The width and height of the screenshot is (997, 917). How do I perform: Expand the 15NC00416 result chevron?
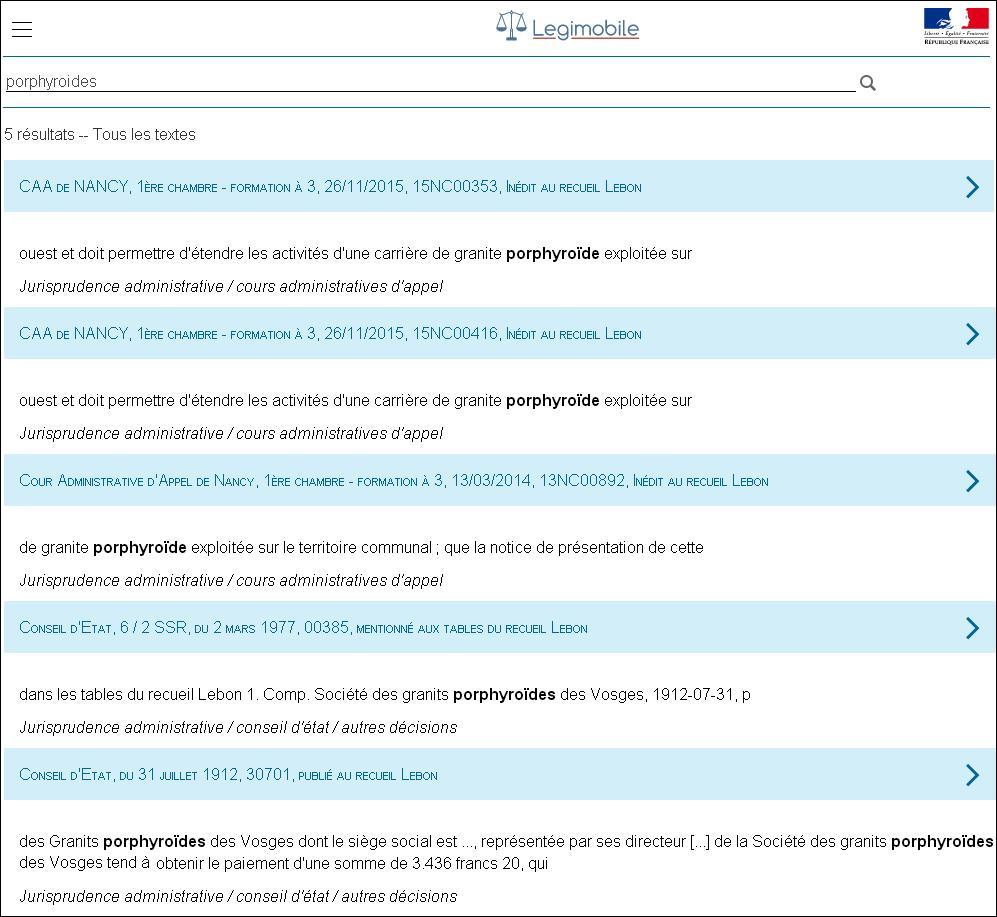pos(971,334)
